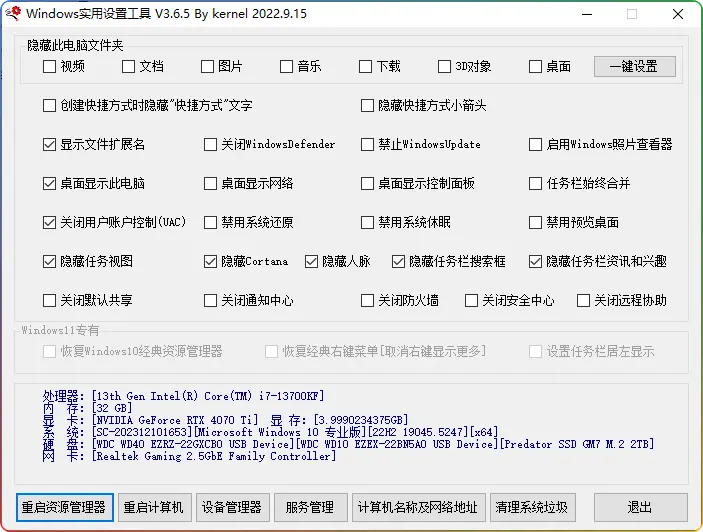Open 计算机名称及网络地址
This screenshot has height=532, width=703.
(419, 507)
